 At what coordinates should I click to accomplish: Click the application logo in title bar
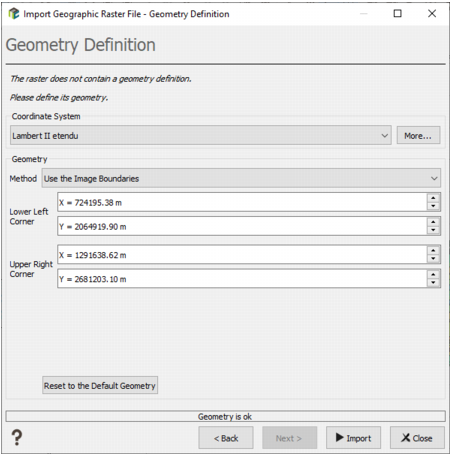(x=13, y=14)
